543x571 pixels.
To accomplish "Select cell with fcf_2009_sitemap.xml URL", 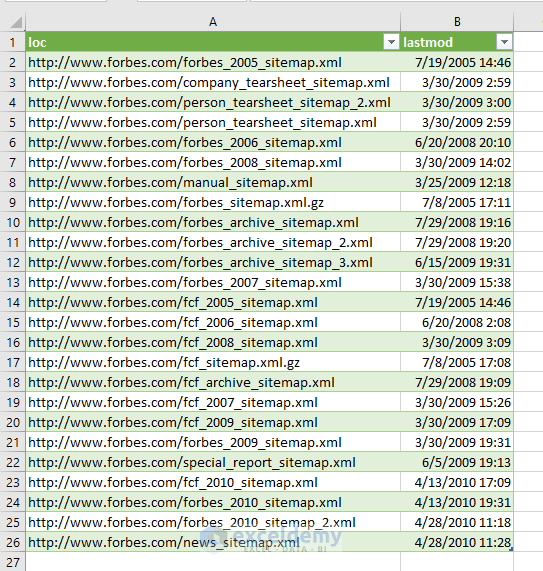I will 213,422.
